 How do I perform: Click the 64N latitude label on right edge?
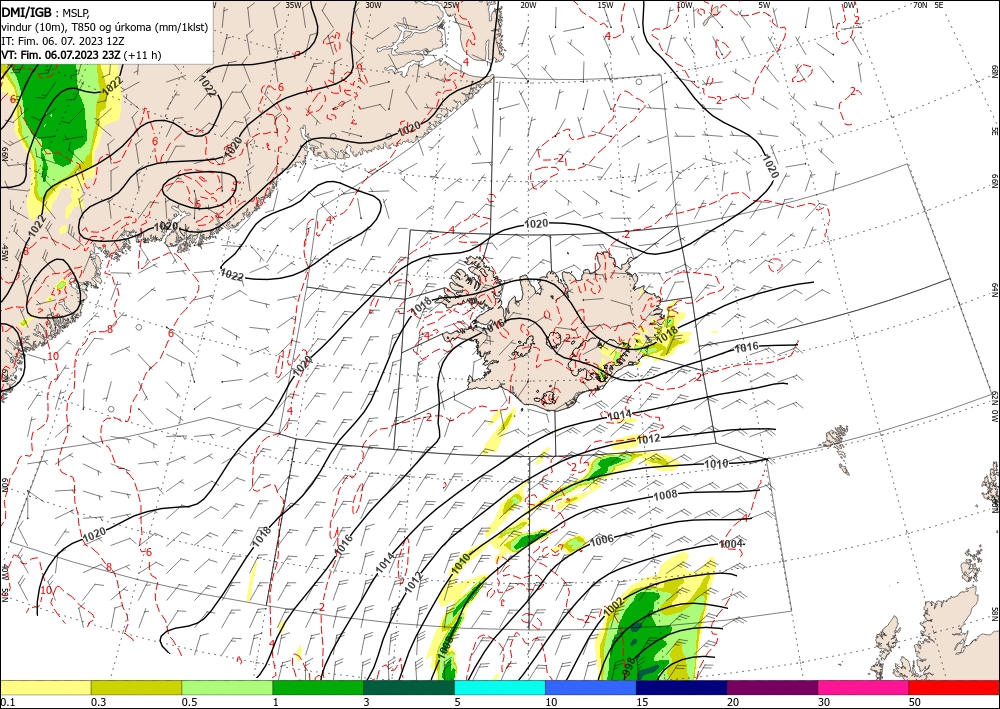click(994, 290)
